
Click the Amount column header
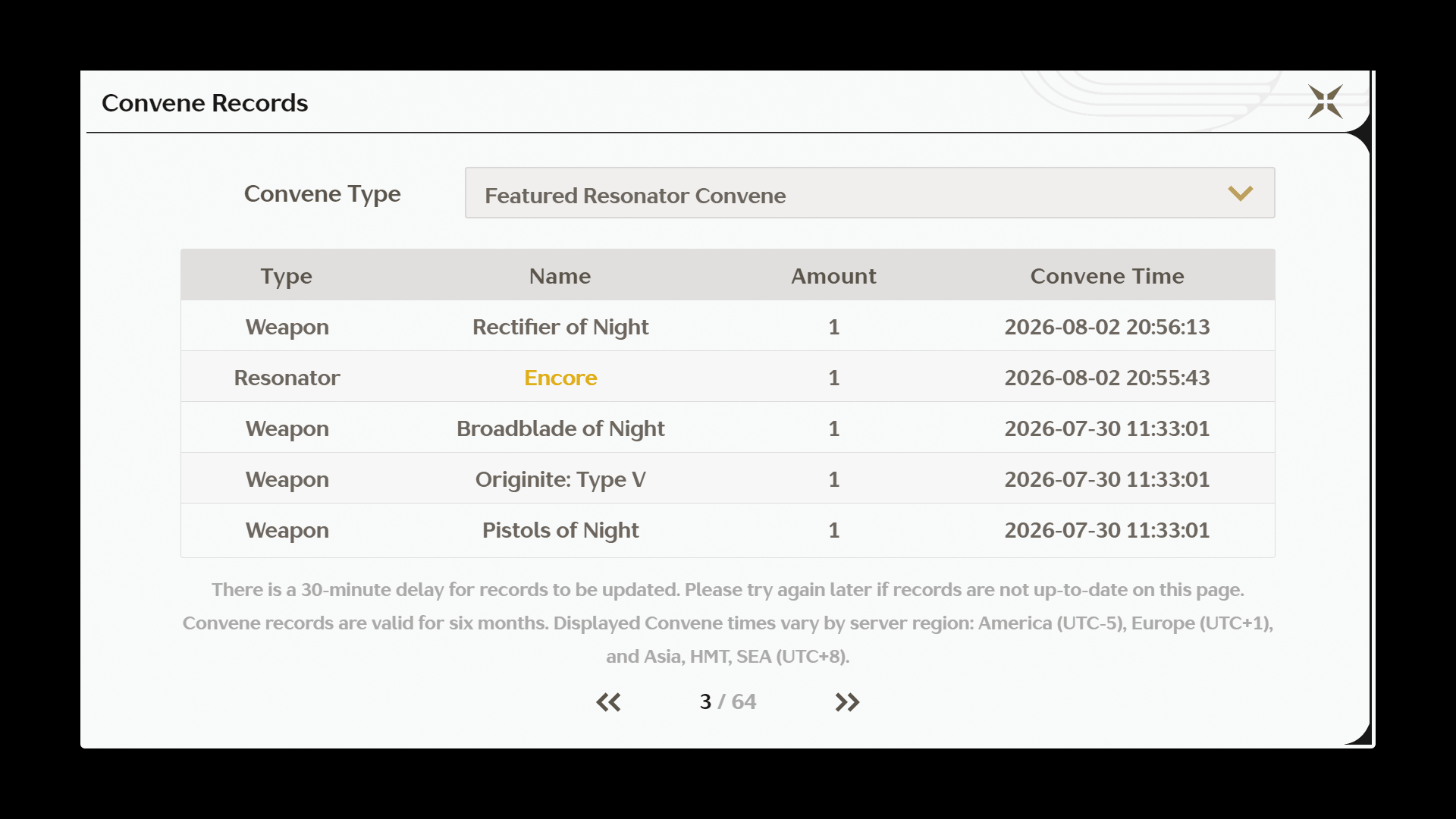833,276
